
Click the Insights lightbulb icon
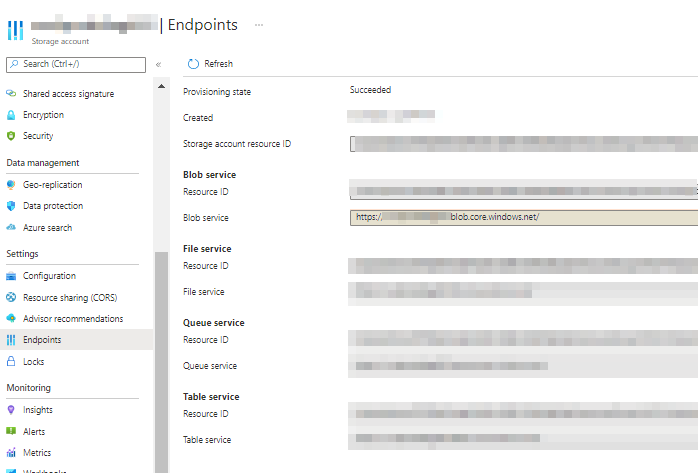[x=11, y=410]
